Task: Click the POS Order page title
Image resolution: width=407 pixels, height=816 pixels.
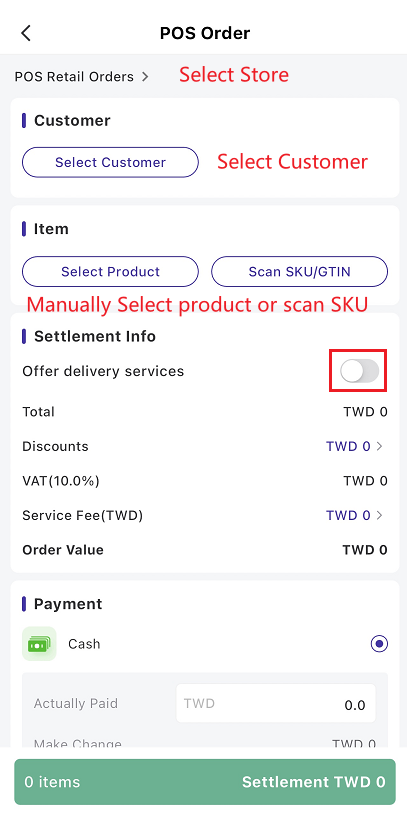Action: pyautogui.click(x=205, y=33)
